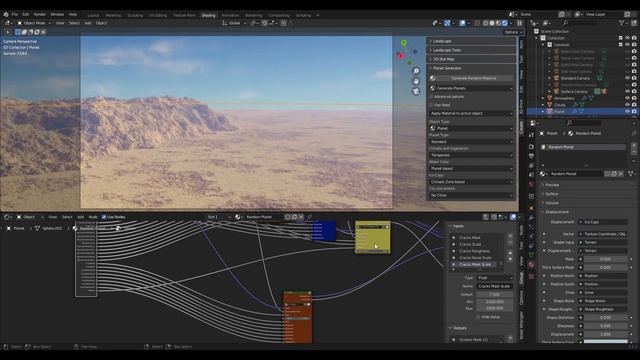Open the Window menu
Screen dimensions: 640x360
[57, 14]
